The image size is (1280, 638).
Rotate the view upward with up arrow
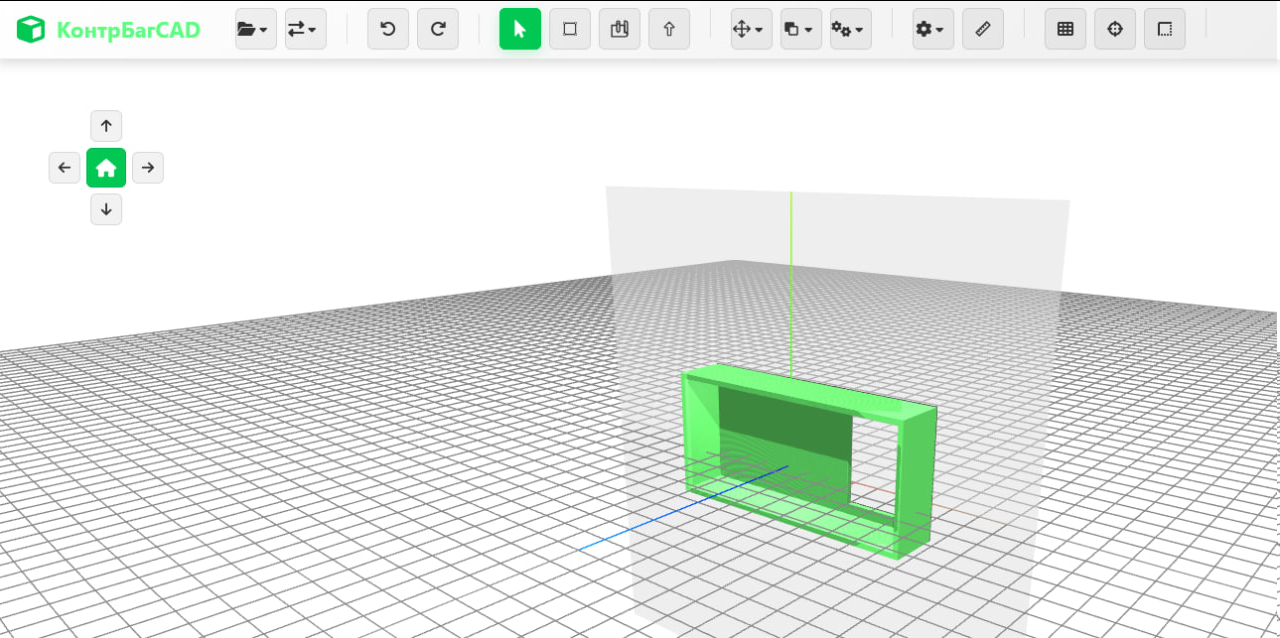[106, 126]
